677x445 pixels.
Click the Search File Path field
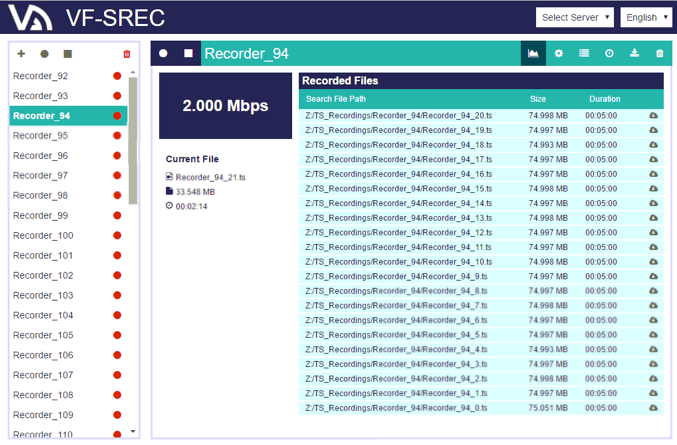coord(336,99)
